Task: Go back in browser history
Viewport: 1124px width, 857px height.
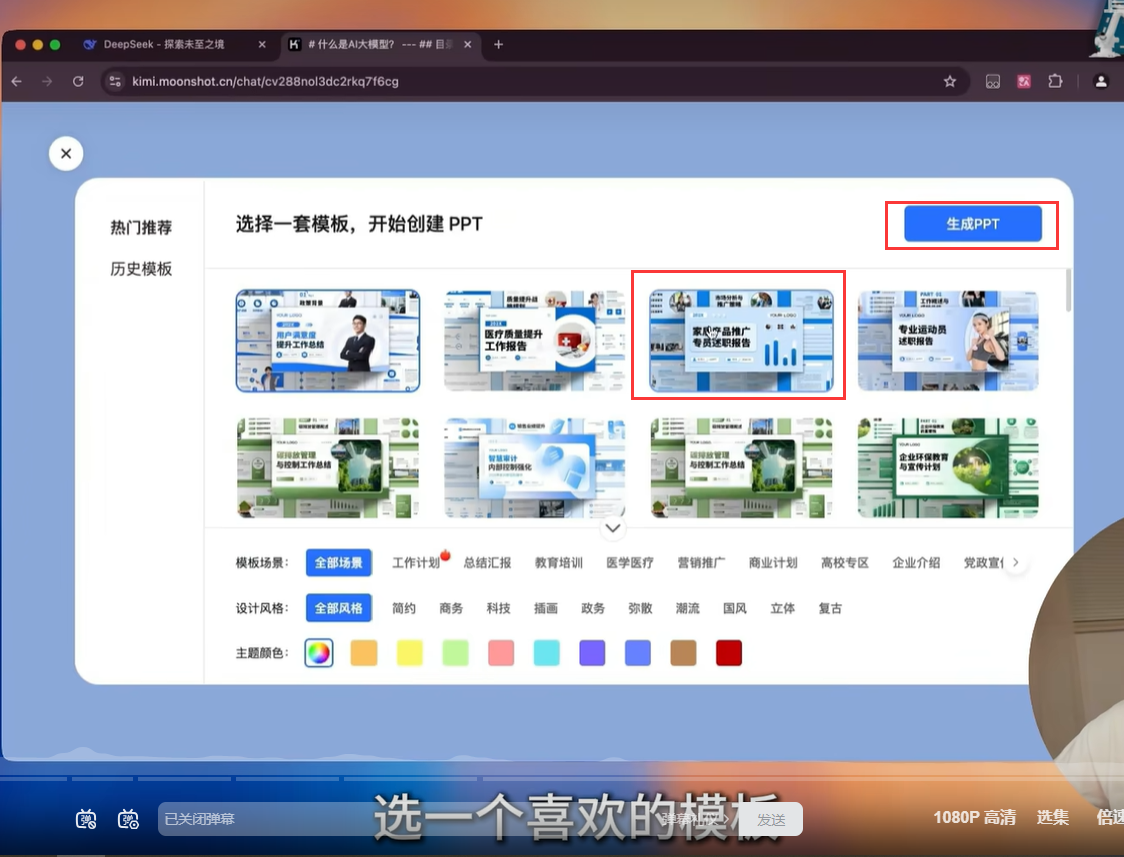Action: click(16, 82)
